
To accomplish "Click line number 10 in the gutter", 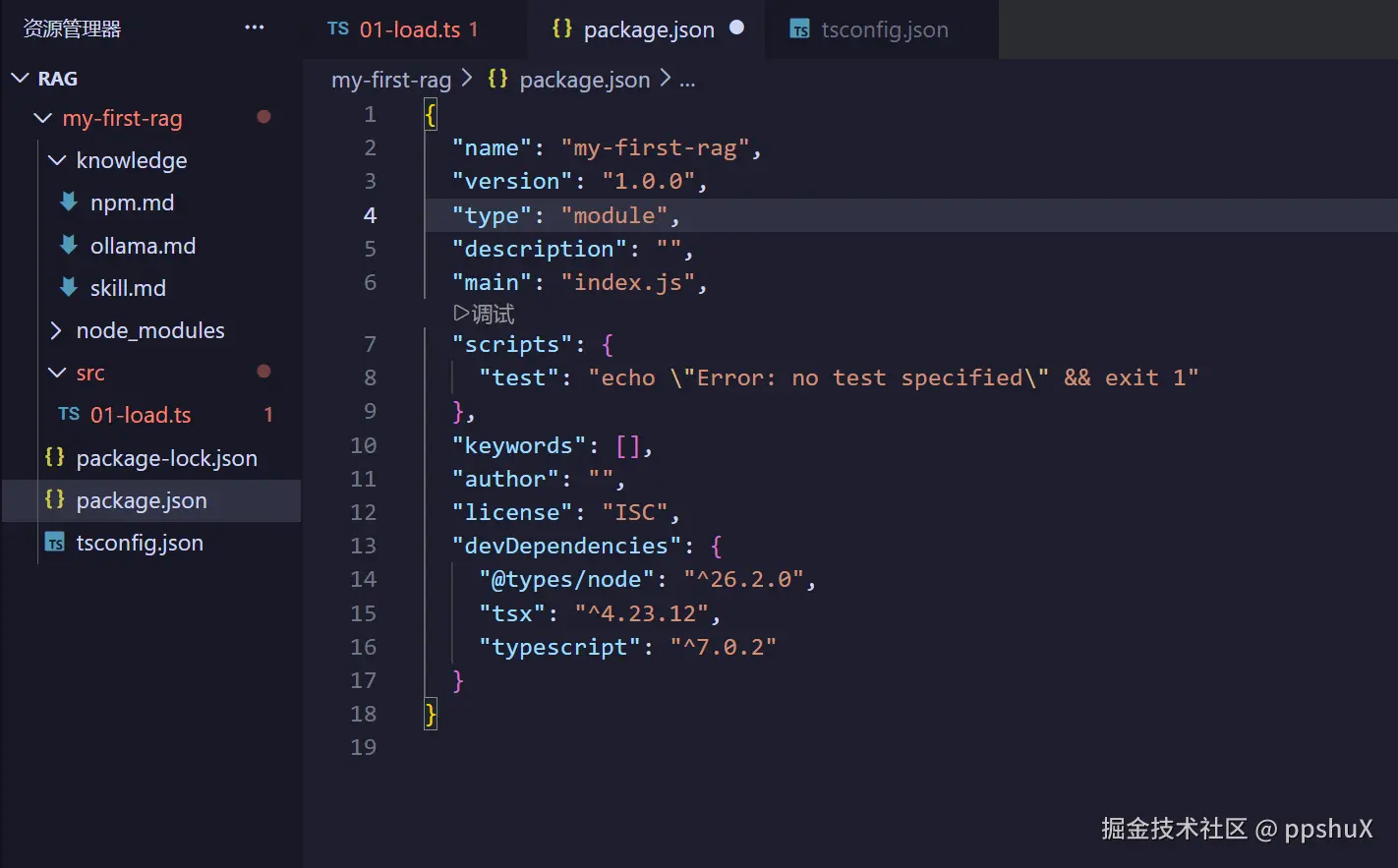I will click(x=363, y=445).
